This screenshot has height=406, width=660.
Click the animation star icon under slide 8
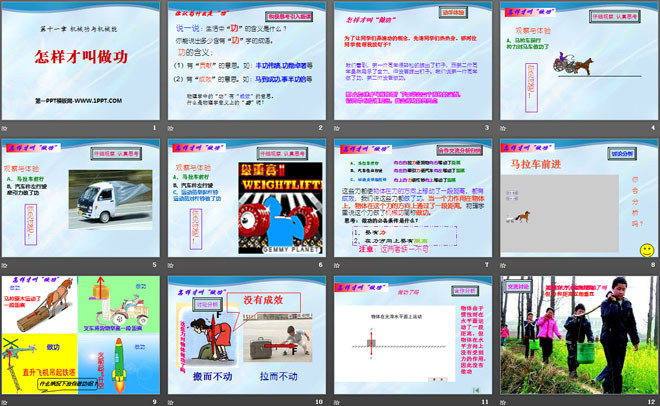coord(503,265)
